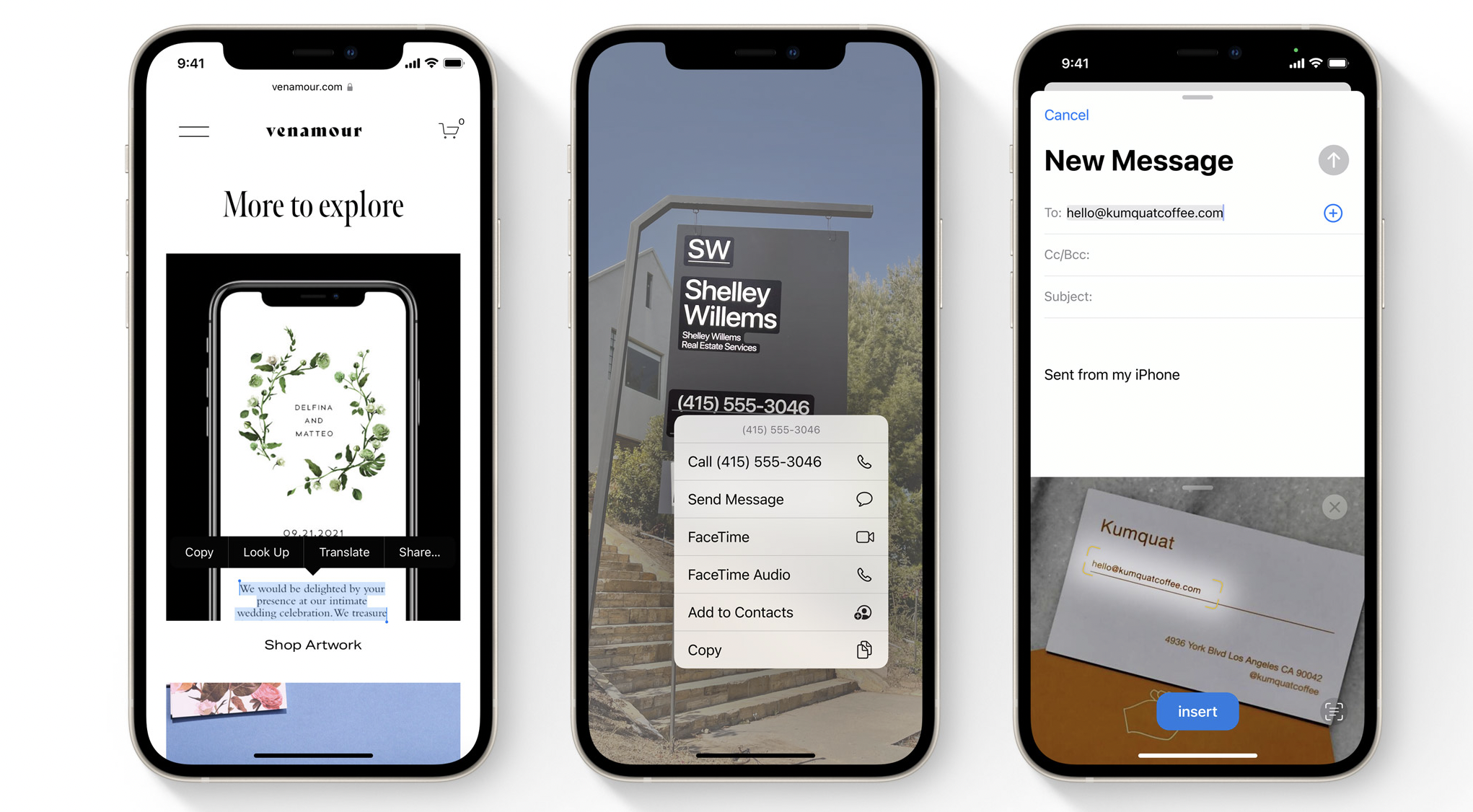Viewport: 1473px width, 812px height.
Task: Tap Cancel in the New Message screen
Action: click(x=1063, y=116)
